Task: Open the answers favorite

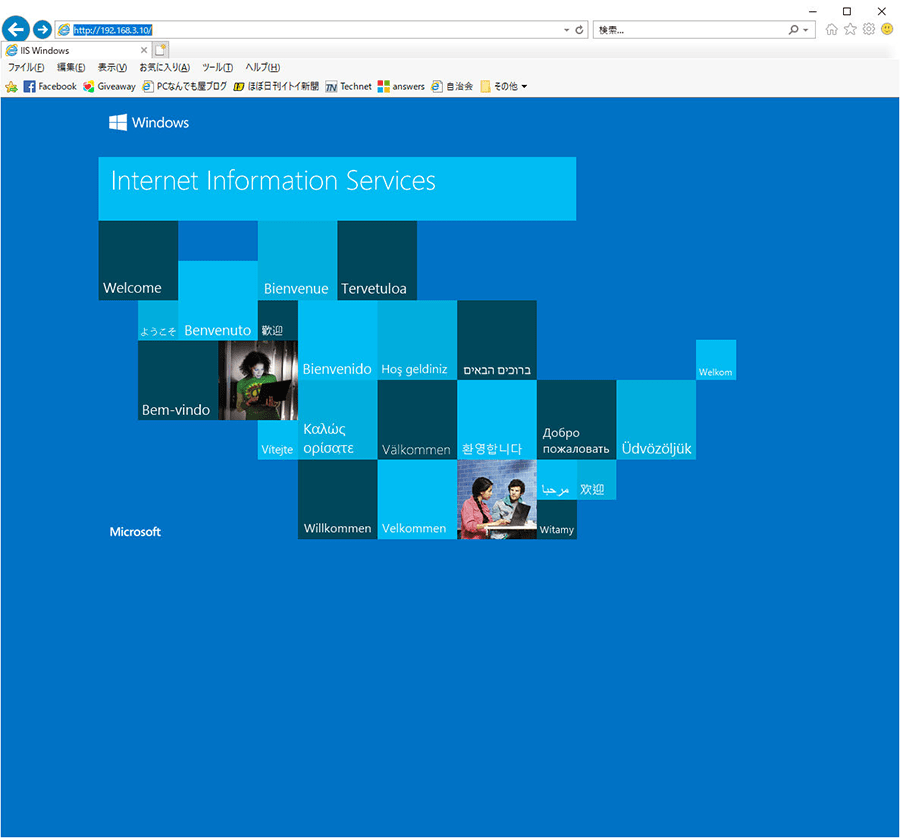Action: coord(401,87)
